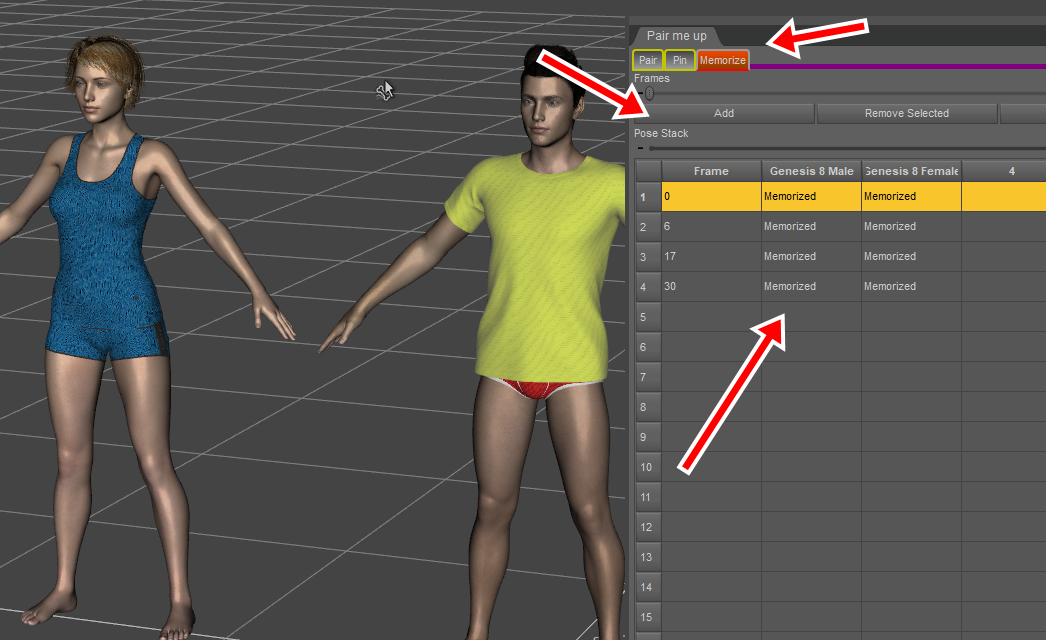Select the Memorize sub-tab

[x=722, y=60]
